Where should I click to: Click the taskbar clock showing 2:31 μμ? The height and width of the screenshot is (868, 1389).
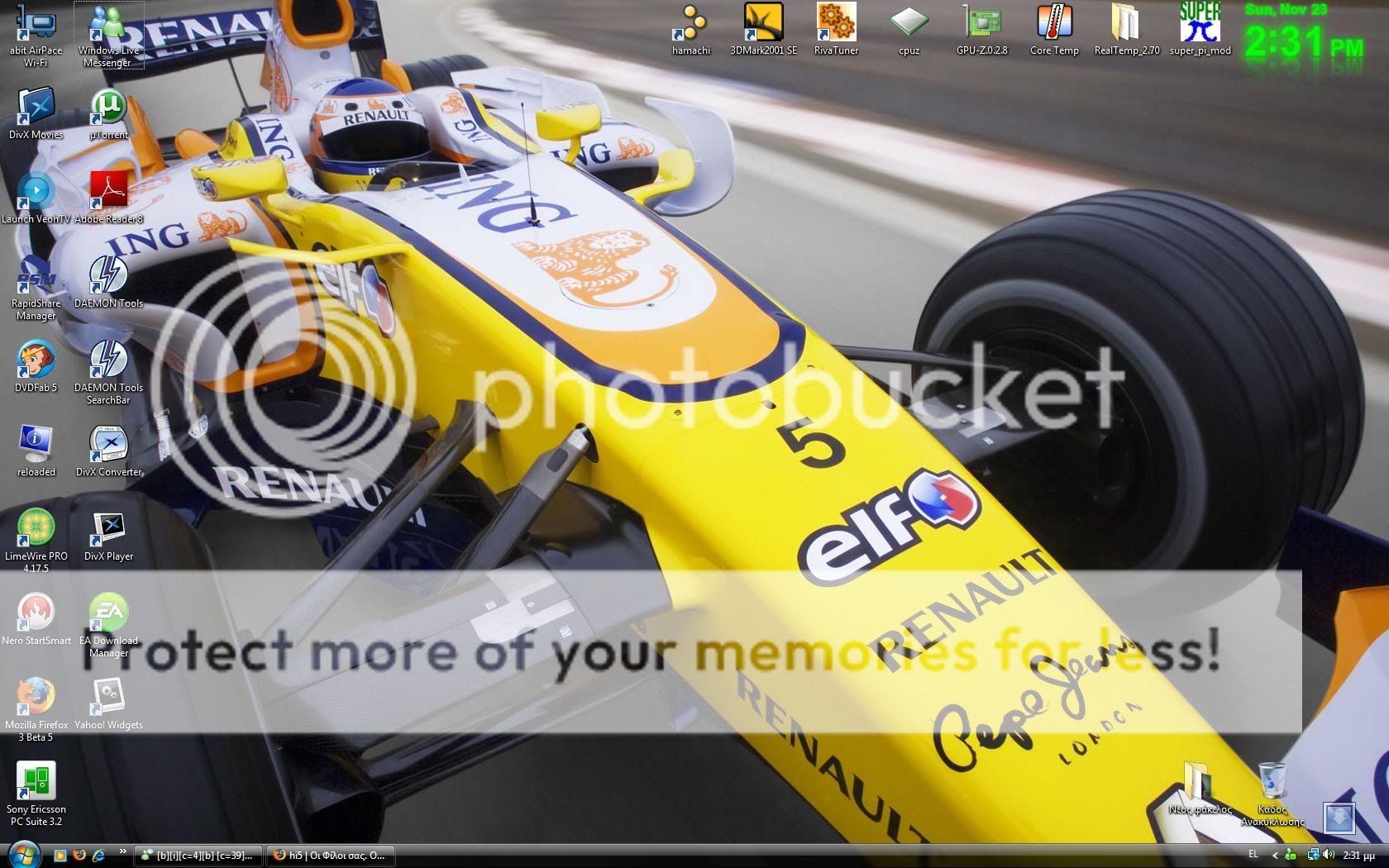pyautogui.click(x=1358, y=856)
